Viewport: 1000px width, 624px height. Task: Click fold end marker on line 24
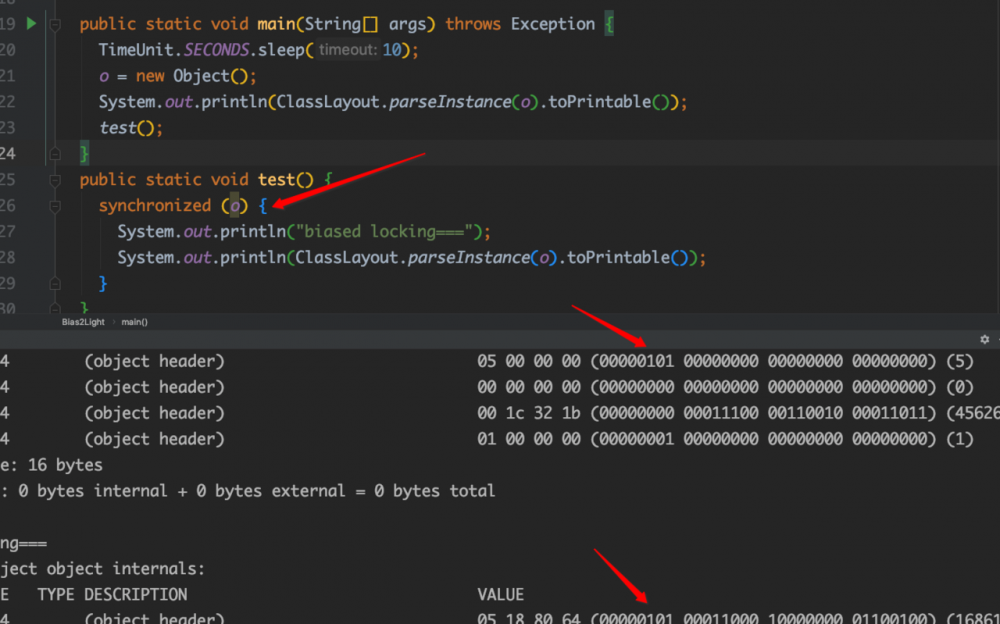(x=56, y=154)
